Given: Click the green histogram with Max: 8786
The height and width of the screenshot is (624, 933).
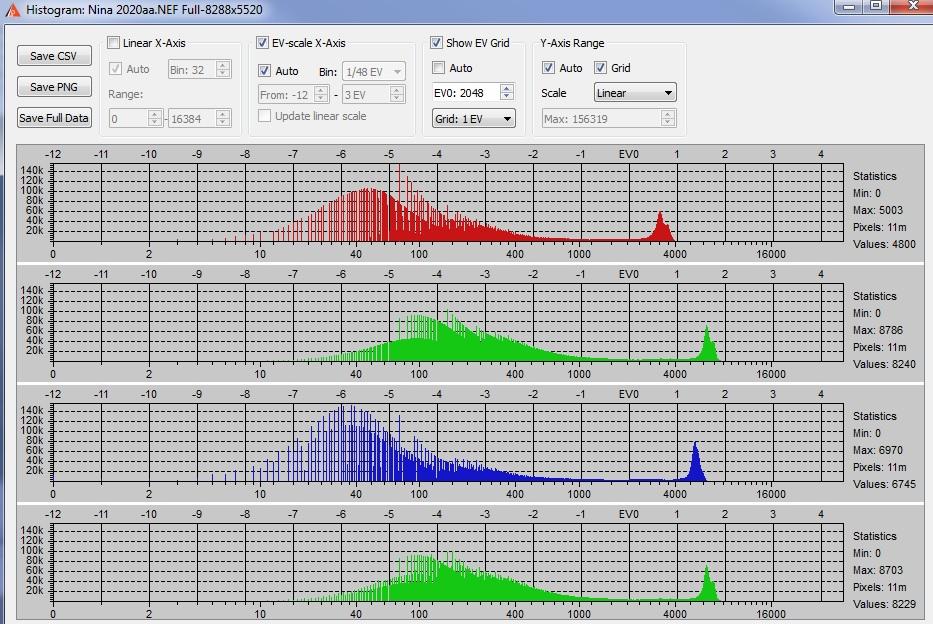Looking at the screenshot, I should coord(448,323).
